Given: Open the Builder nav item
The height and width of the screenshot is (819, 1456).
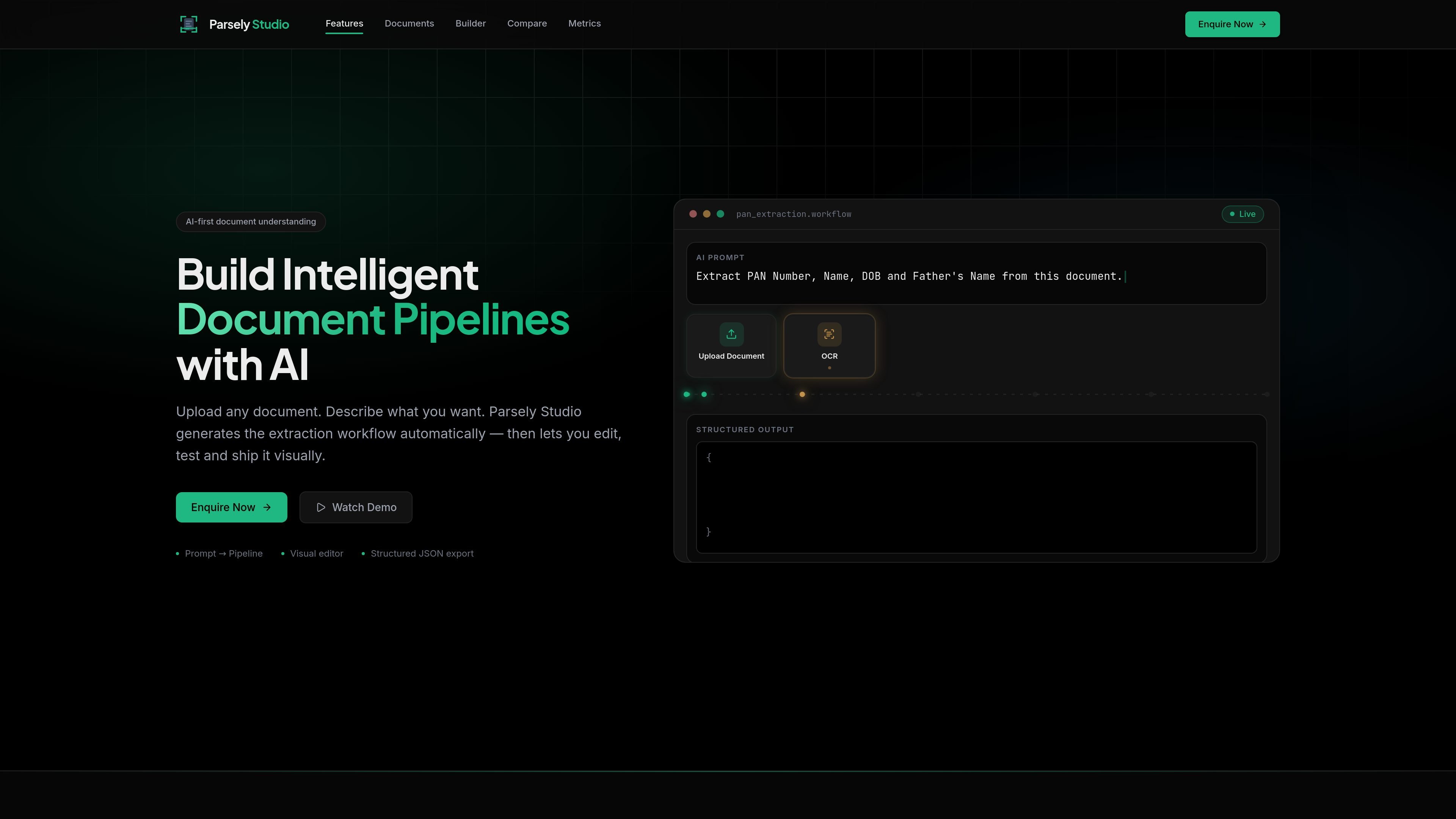Looking at the screenshot, I should (471, 24).
